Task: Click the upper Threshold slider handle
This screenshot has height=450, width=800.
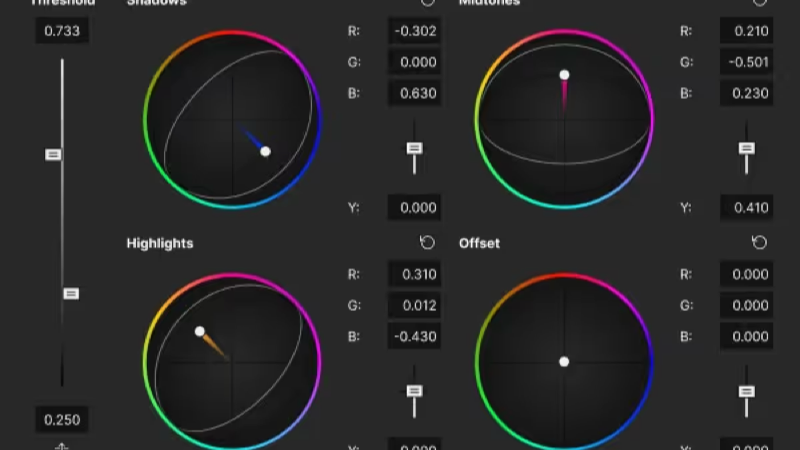Action: (x=53, y=155)
